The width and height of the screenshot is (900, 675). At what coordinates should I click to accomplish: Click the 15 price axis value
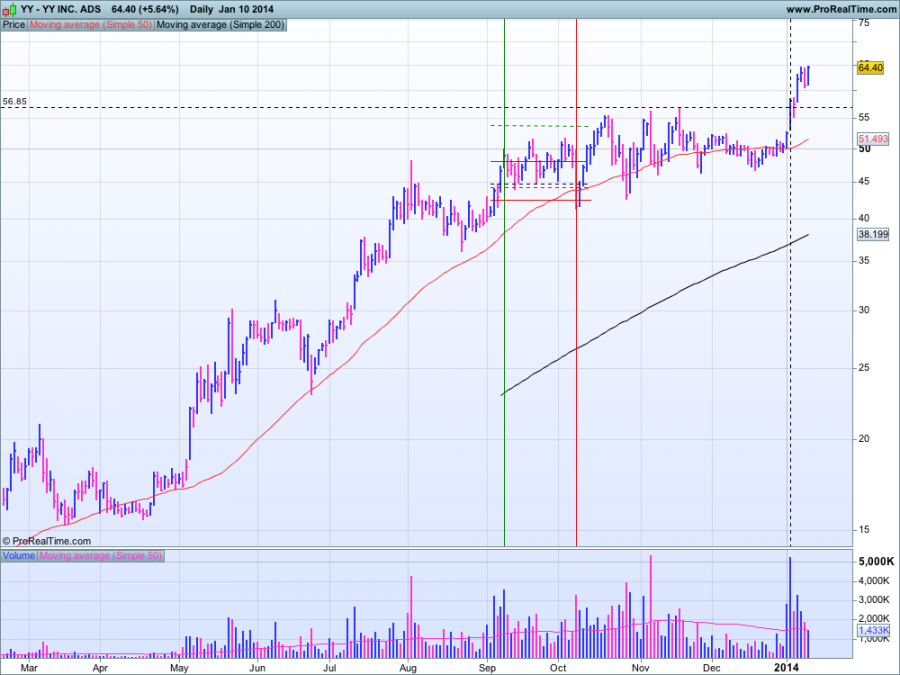pyautogui.click(x=864, y=530)
